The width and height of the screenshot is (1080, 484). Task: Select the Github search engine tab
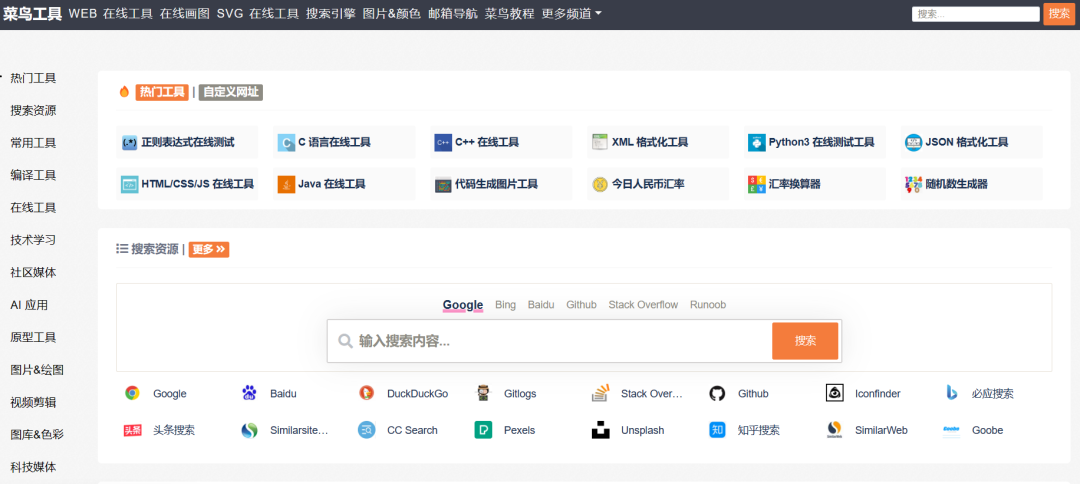click(x=581, y=304)
